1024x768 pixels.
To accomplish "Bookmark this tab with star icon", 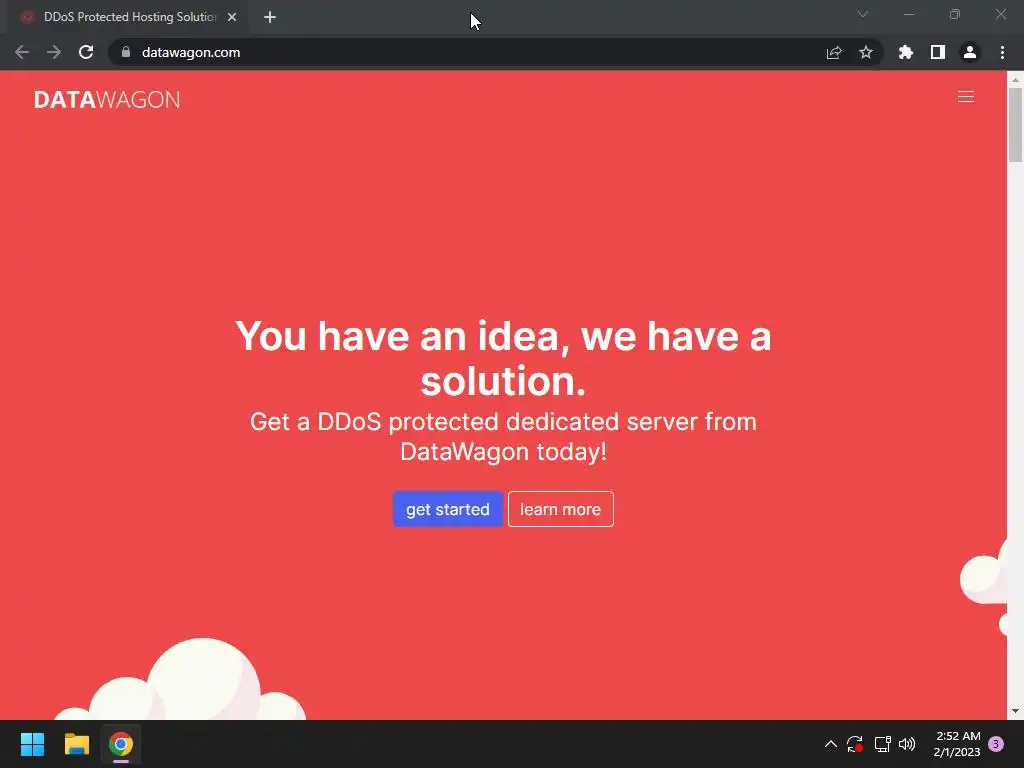I will pyautogui.click(x=865, y=52).
